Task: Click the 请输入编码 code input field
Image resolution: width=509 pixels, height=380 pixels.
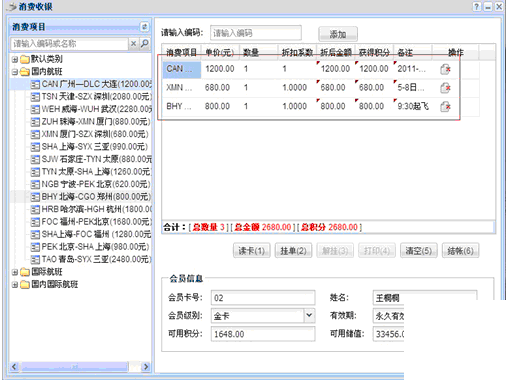Action: coord(256,33)
